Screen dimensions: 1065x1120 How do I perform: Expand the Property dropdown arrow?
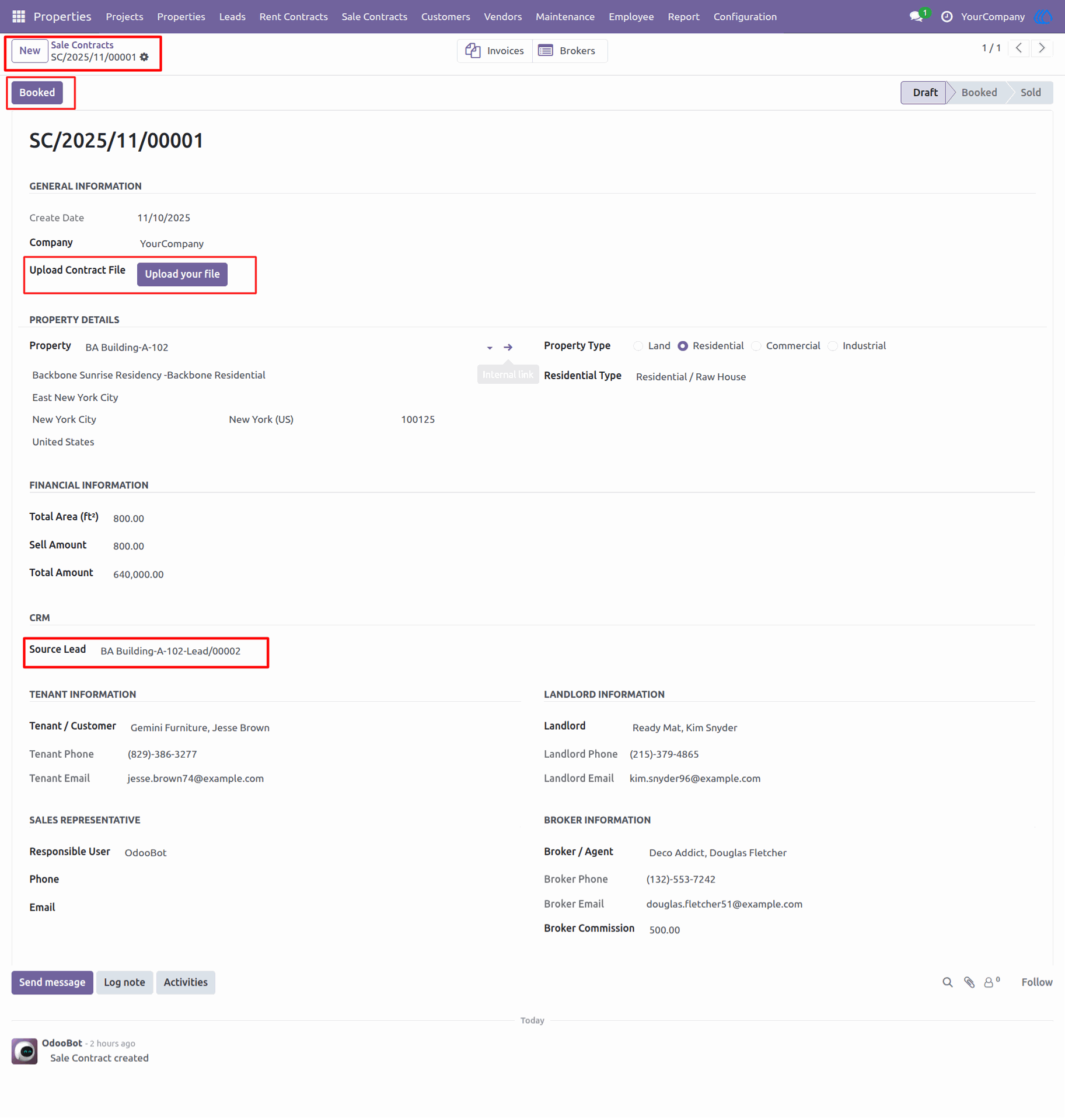(490, 348)
